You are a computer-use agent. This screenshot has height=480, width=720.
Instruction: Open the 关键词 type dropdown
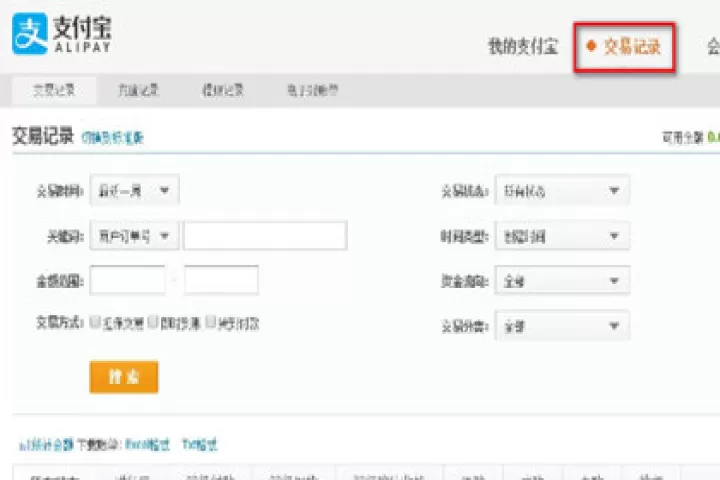(134, 236)
